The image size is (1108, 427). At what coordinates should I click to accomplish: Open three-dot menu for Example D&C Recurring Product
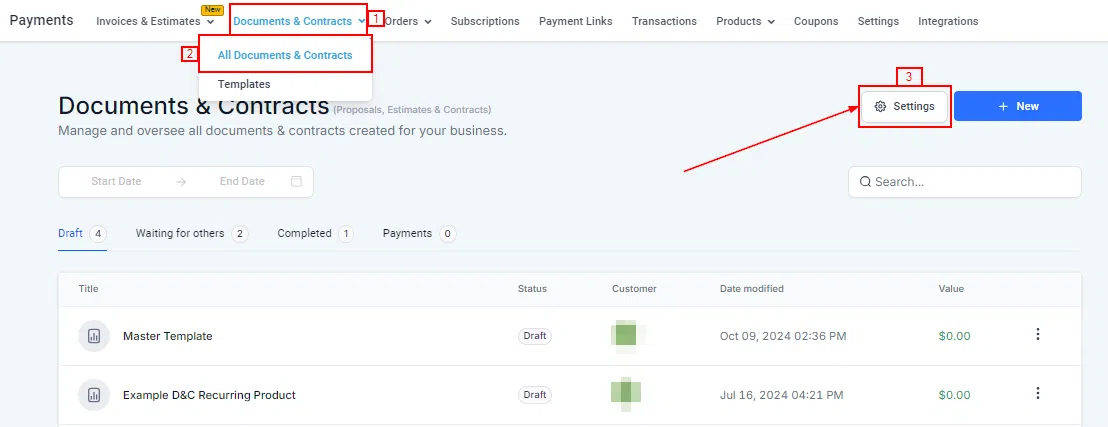tap(1037, 393)
